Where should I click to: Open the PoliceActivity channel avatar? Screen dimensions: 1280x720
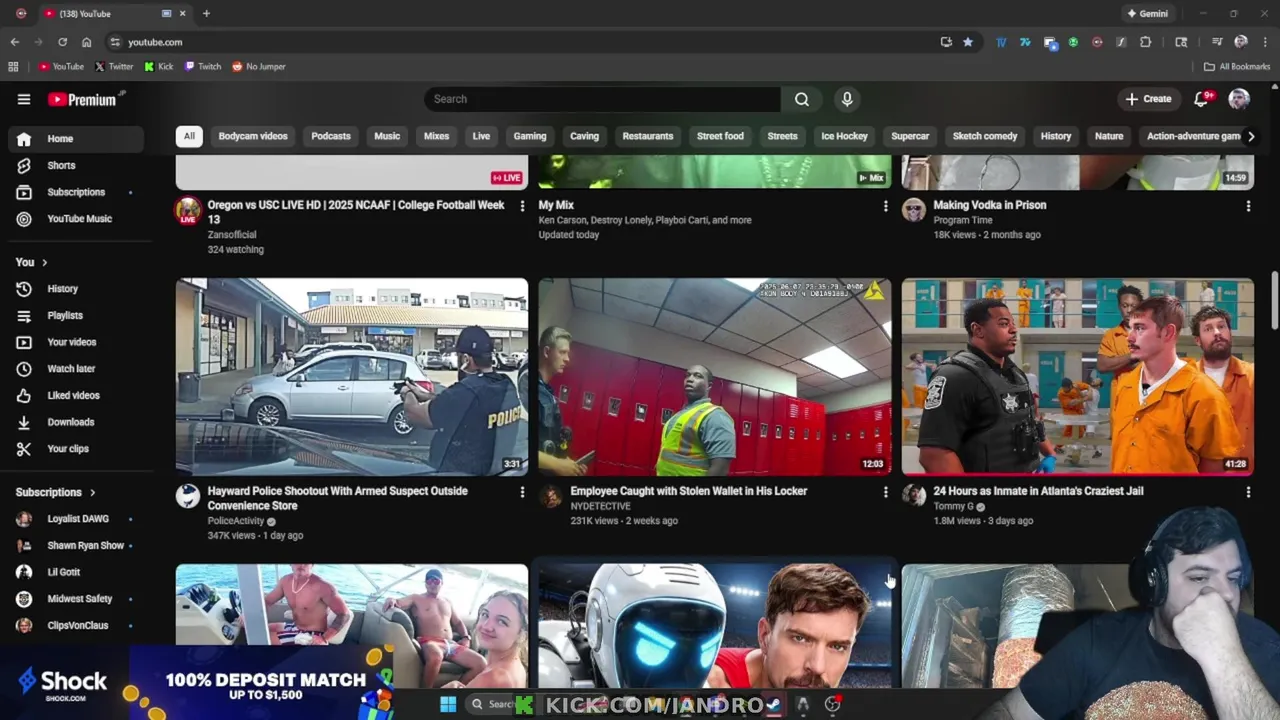point(188,496)
